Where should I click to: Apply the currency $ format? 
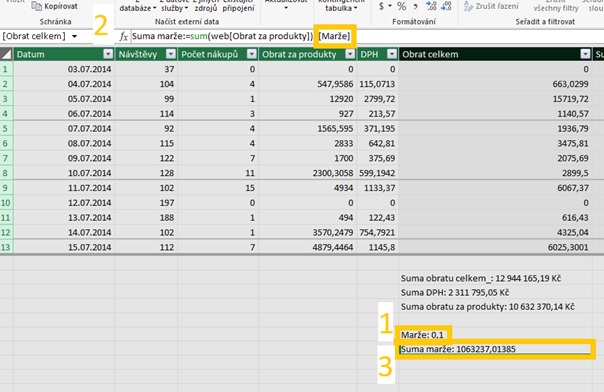click(x=381, y=6)
